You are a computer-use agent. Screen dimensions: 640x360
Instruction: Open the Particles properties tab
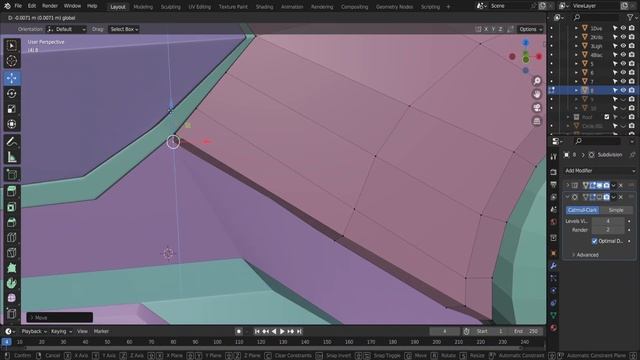553,278
